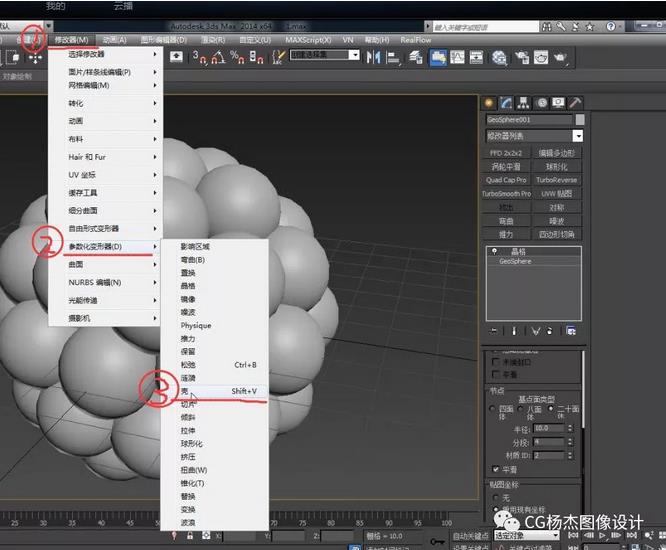Toggle 平滑 checkbox below 末端封口
666x550 pixels.
[x=495, y=374]
